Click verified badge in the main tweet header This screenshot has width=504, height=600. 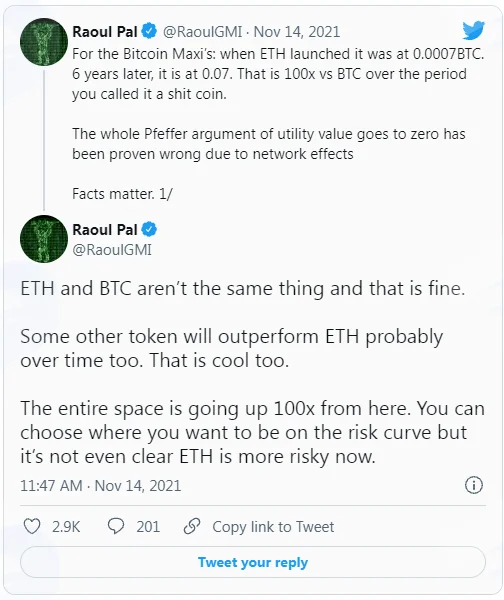click(149, 230)
